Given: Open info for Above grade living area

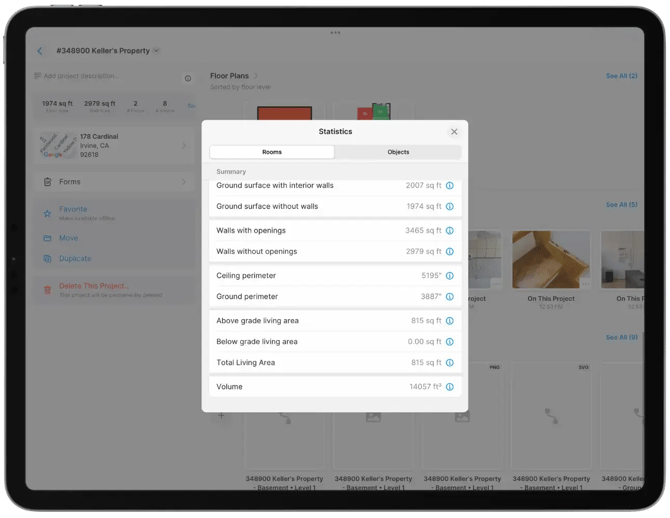Looking at the screenshot, I should (449, 321).
